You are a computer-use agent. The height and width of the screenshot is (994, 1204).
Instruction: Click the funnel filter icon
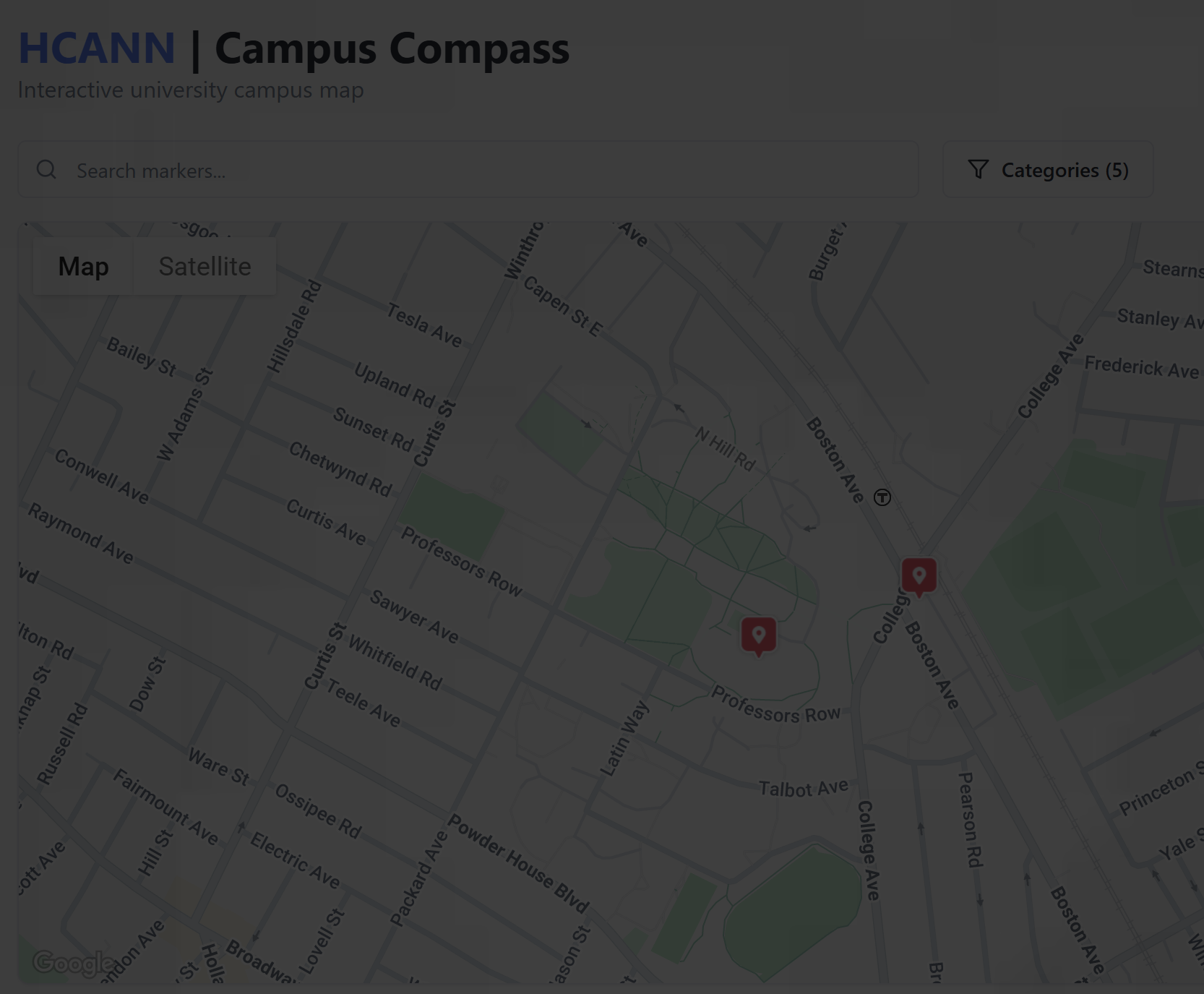coord(978,169)
